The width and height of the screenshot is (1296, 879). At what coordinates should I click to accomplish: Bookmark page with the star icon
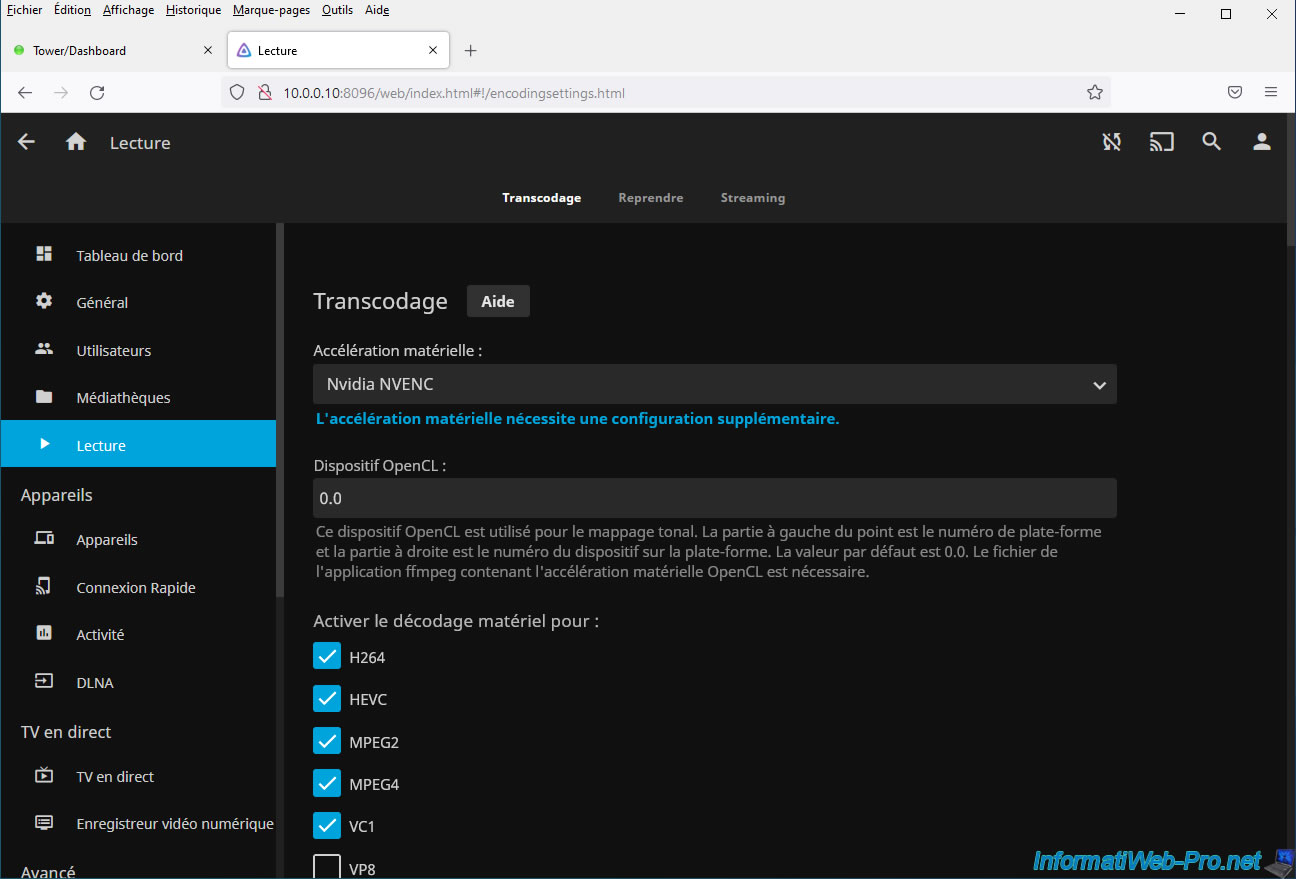click(x=1094, y=92)
